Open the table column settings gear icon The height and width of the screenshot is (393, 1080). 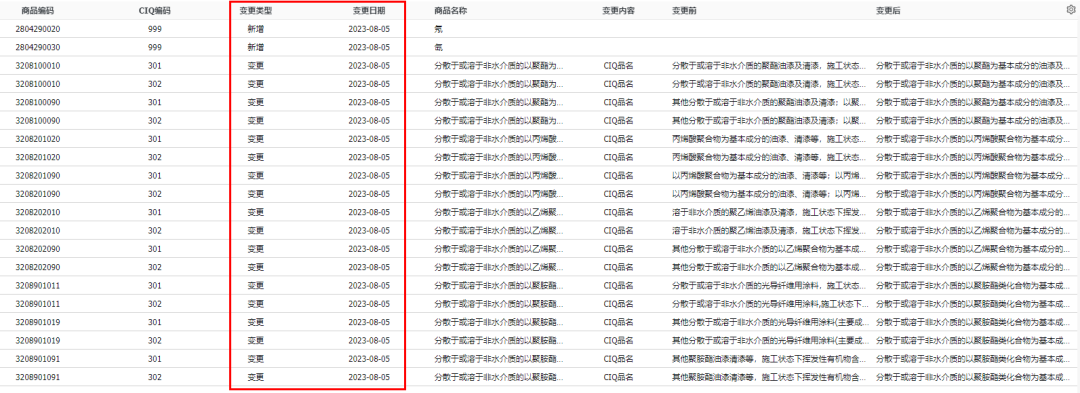[x=1070, y=10]
